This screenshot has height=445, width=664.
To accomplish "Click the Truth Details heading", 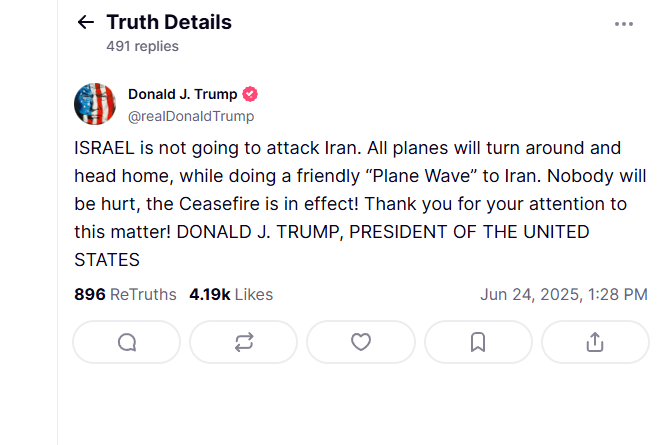I will (169, 22).
